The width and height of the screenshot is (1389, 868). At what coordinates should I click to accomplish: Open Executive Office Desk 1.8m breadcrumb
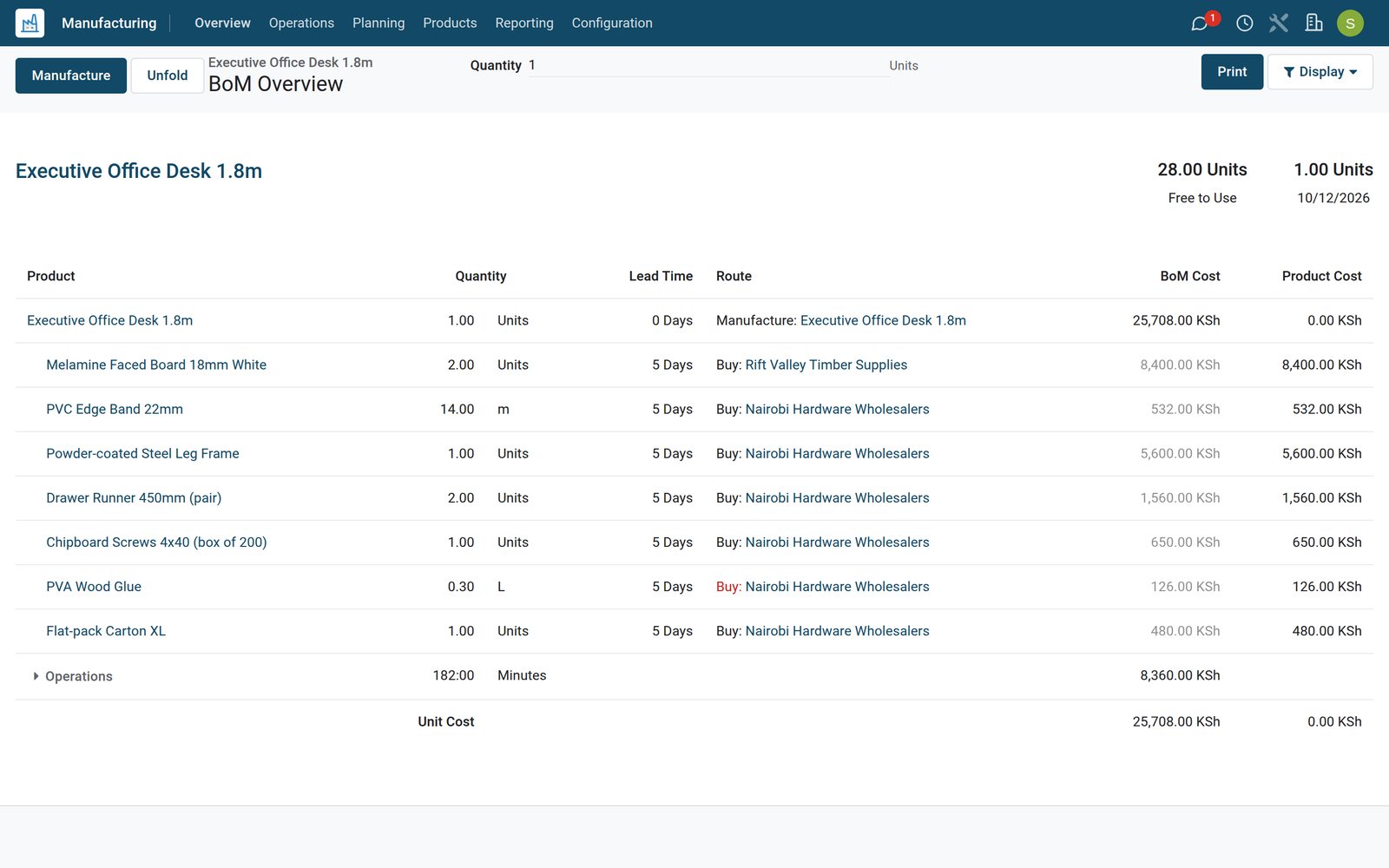tap(291, 62)
